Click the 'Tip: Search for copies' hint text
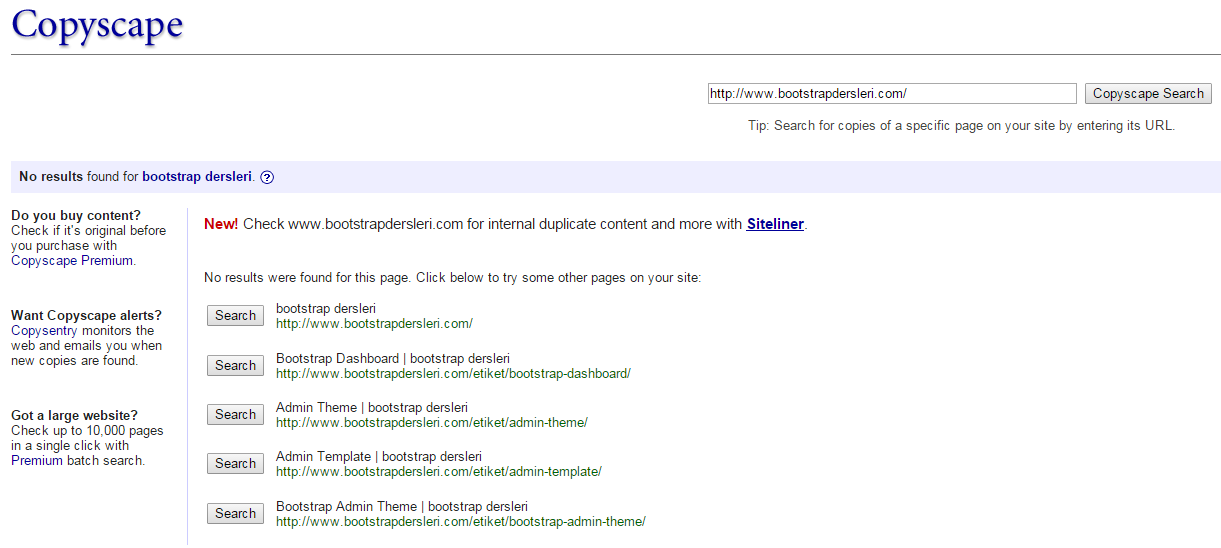The width and height of the screenshot is (1221, 548). point(961,125)
